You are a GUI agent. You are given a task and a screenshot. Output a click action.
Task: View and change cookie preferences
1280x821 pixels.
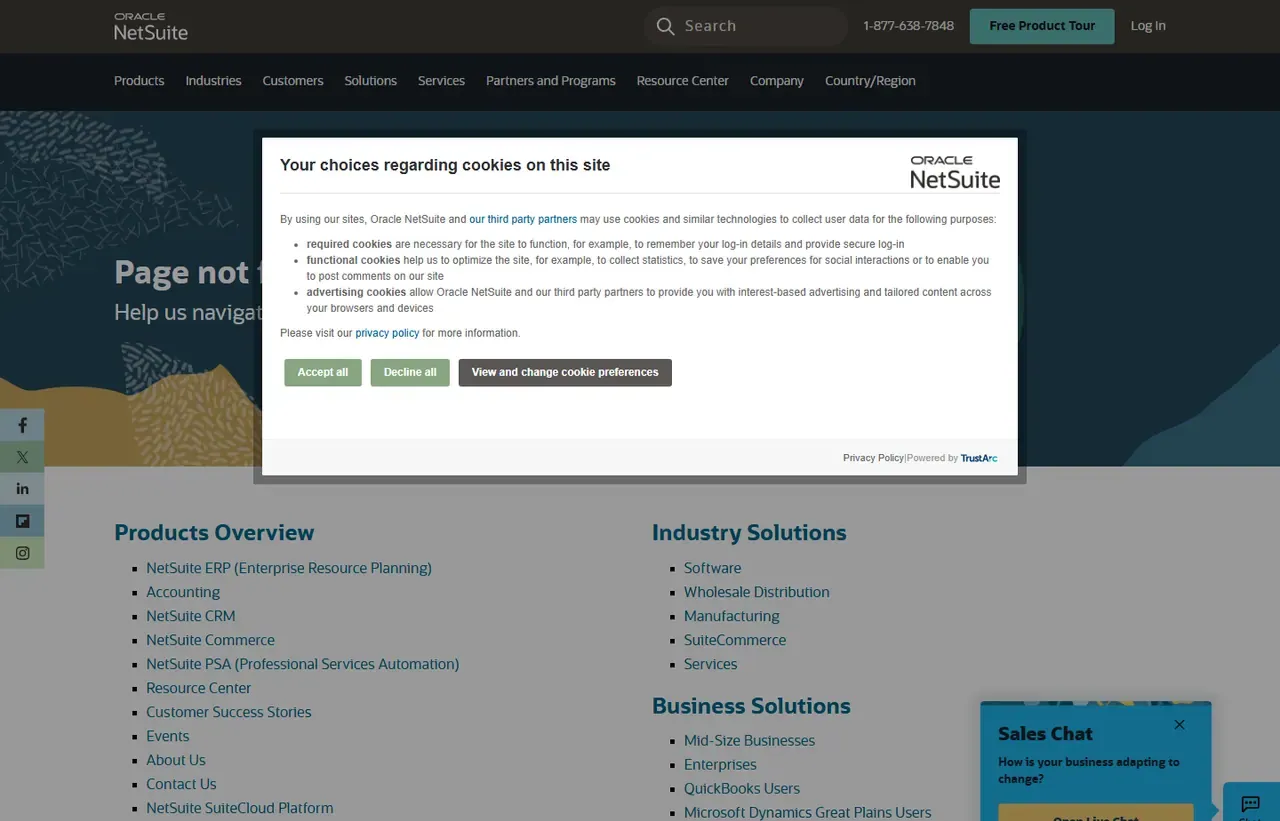[565, 372]
